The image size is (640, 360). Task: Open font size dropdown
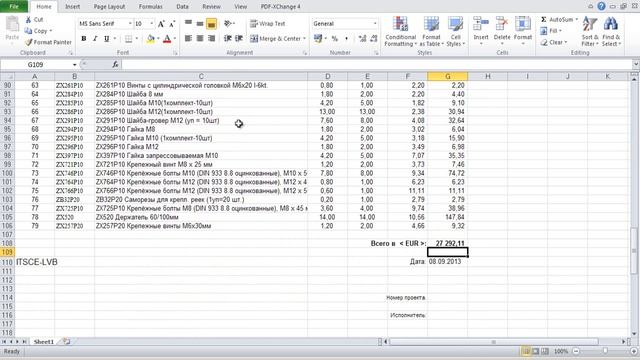click(152, 24)
